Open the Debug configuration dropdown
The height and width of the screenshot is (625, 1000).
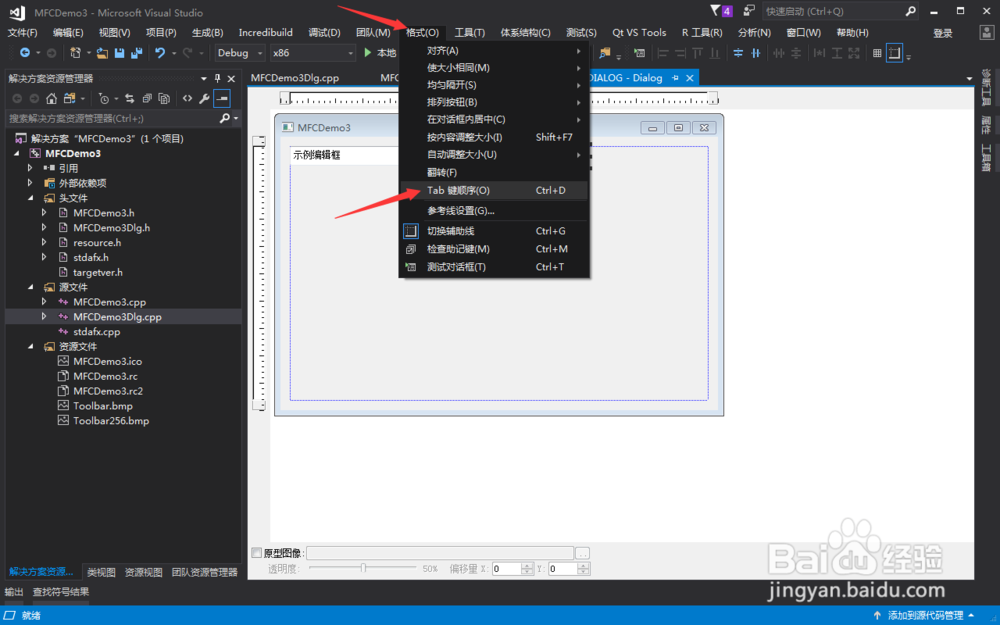point(260,53)
